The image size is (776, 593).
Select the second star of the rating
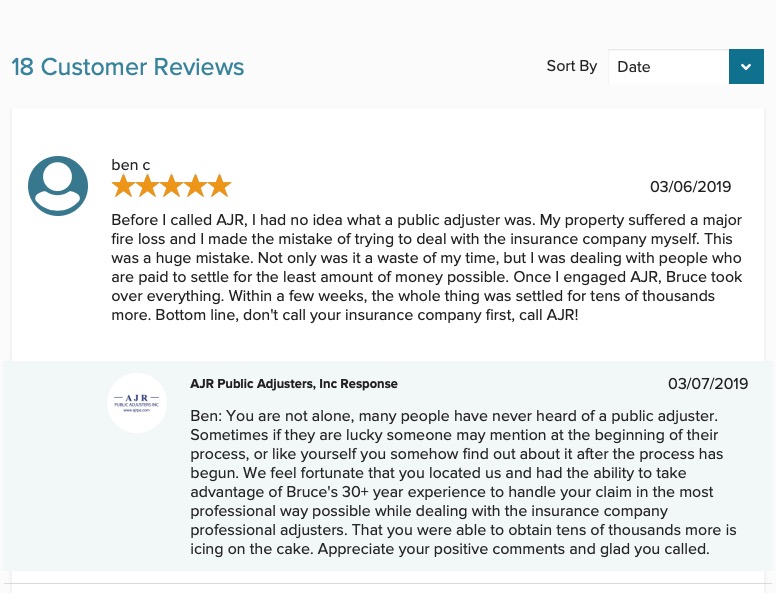click(x=147, y=186)
